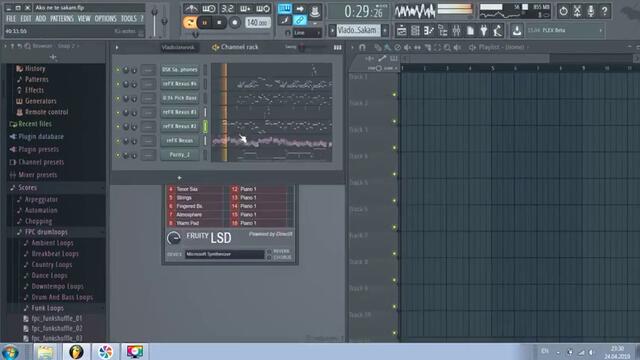Select the reFX Nexus #2 channel button
The width and height of the screenshot is (640, 360).
[x=180, y=127]
